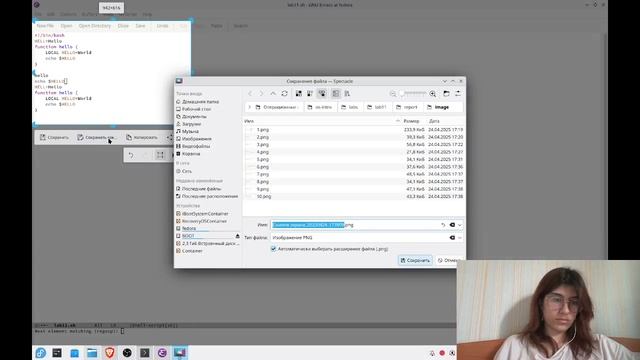Viewport: 640px width, 360px height.
Task: Revert the file name to its default
Action: point(443,225)
